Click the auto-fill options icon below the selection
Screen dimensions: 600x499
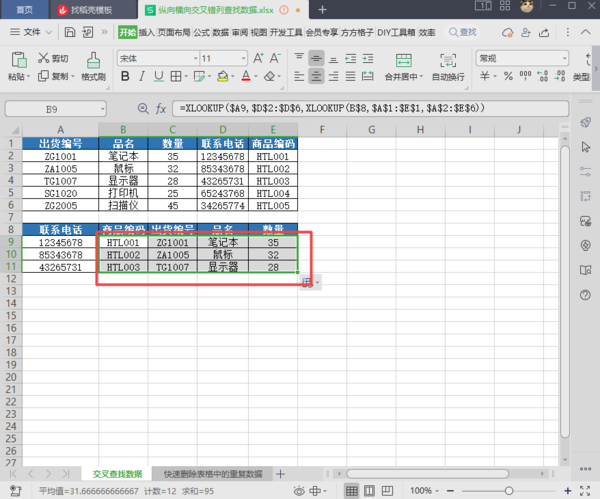[x=308, y=282]
